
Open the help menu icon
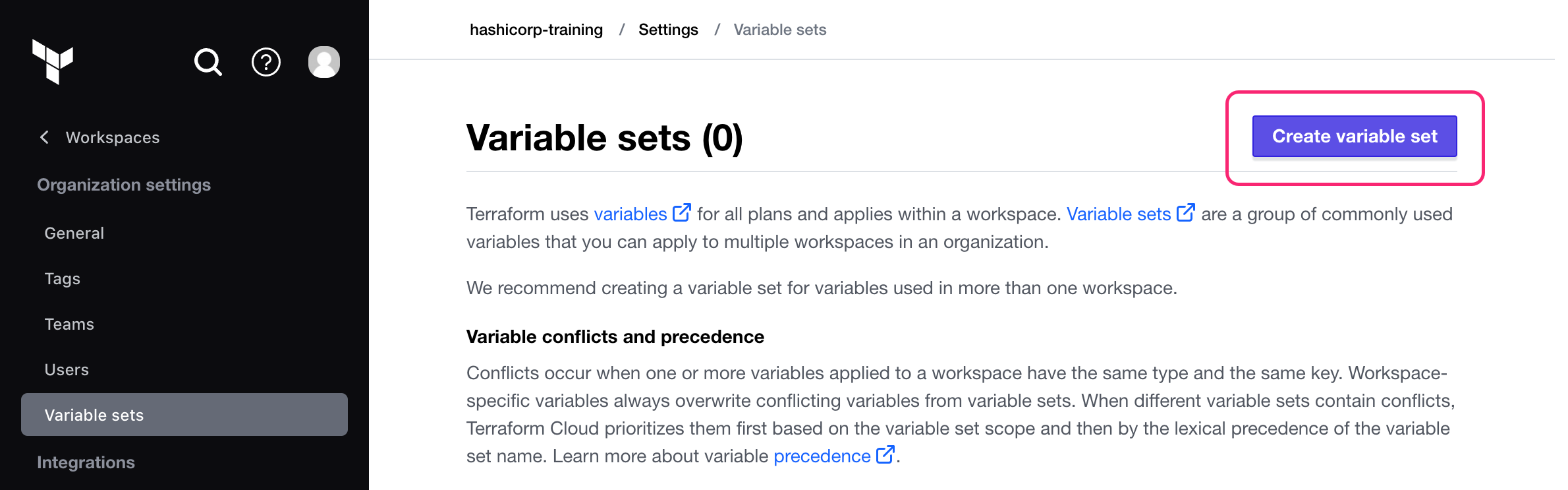266,61
